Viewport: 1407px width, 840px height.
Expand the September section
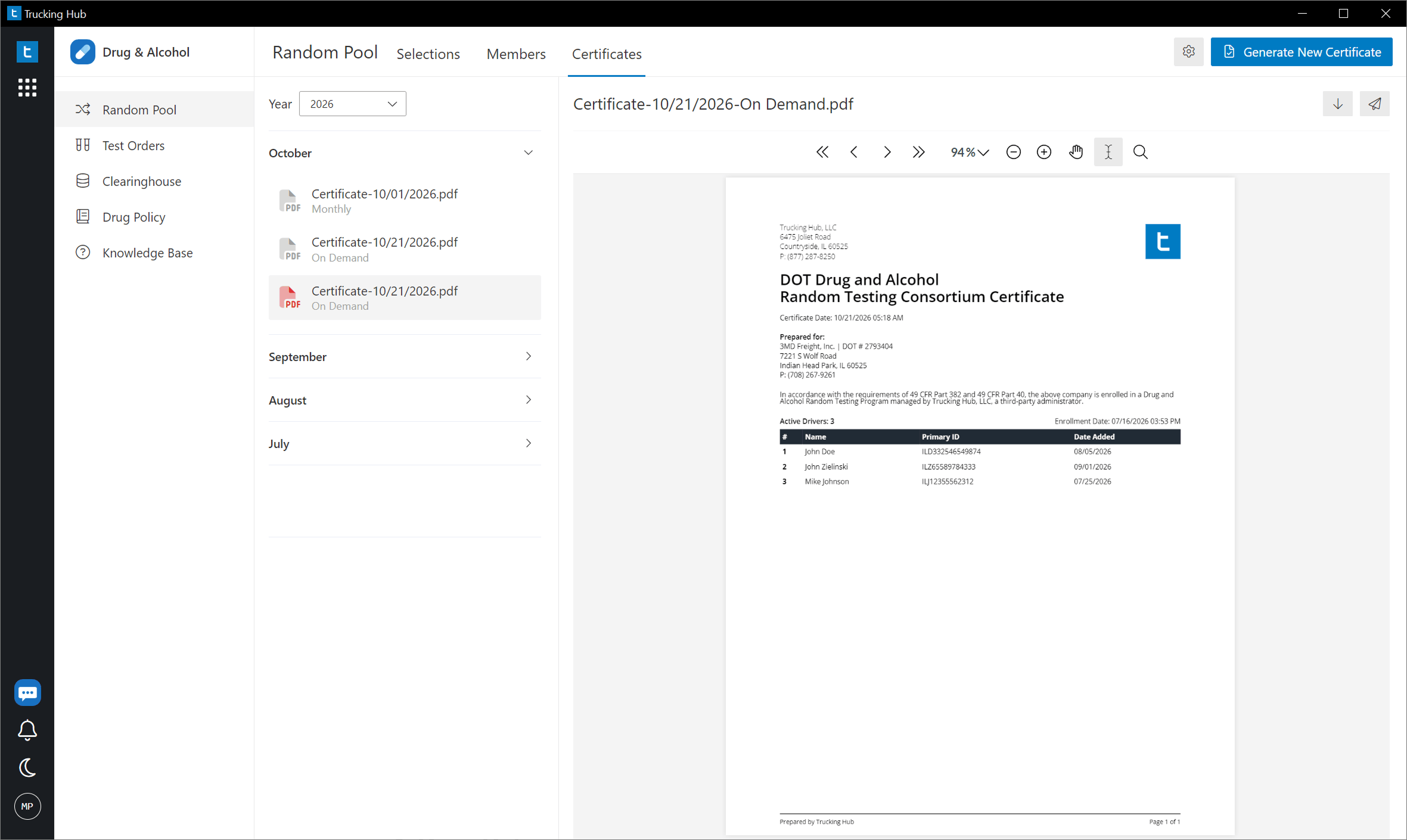pyautogui.click(x=405, y=356)
